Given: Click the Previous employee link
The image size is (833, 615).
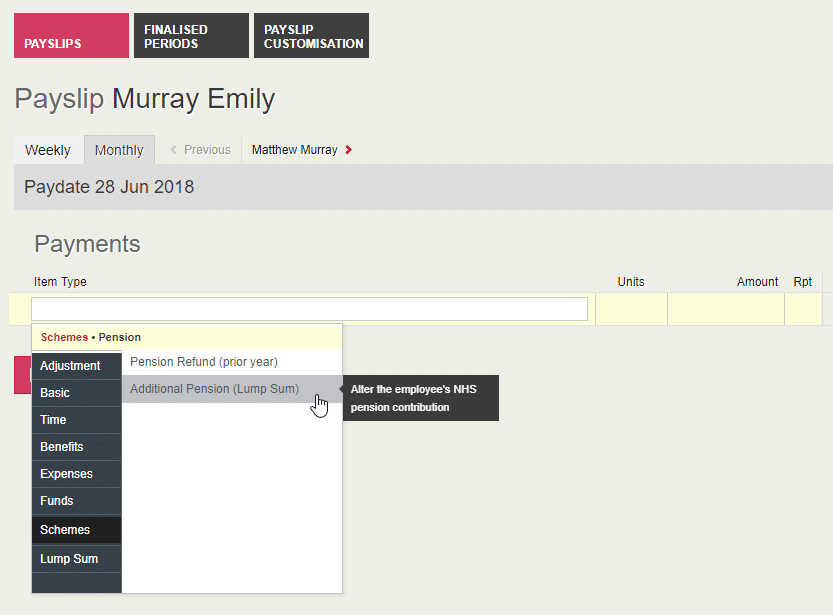Looking at the screenshot, I should (207, 150).
